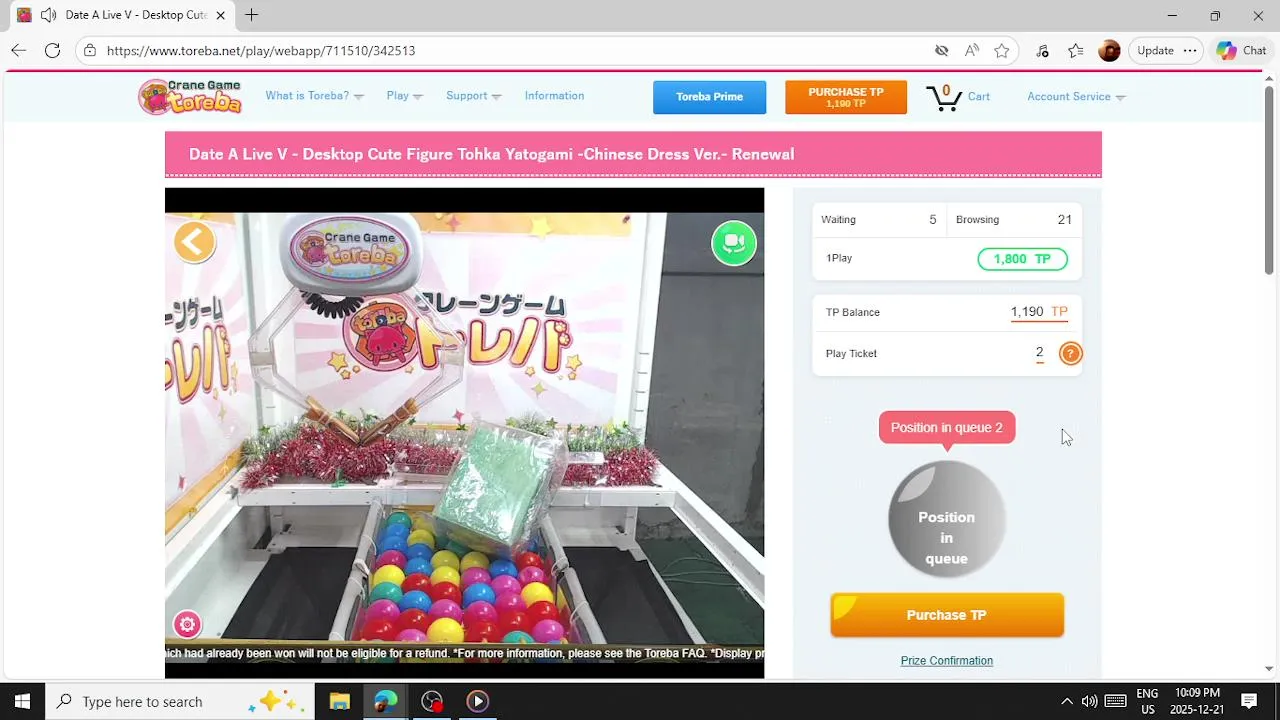Go back using the orange arrow on video

pos(194,241)
